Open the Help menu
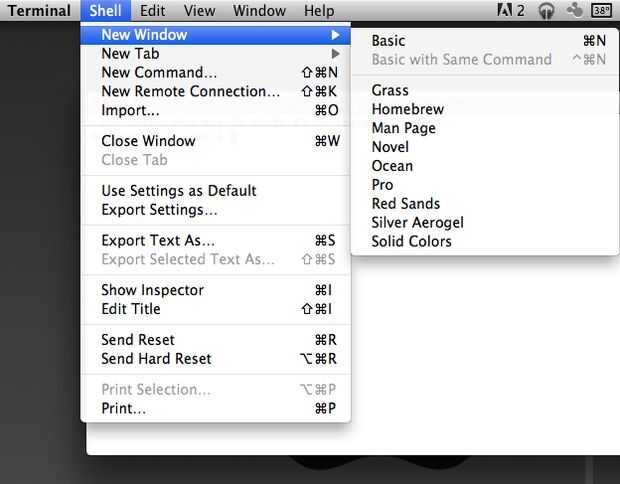 tap(319, 11)
